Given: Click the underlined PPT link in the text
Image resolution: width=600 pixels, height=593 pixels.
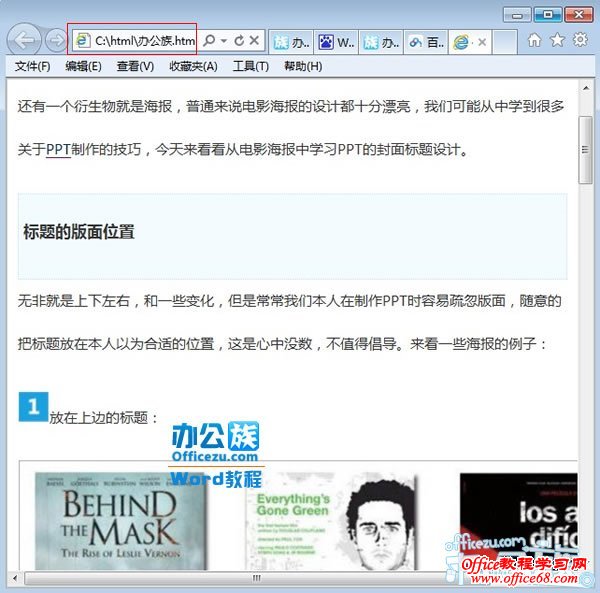Looking at the screenshot, I should 58,150.
